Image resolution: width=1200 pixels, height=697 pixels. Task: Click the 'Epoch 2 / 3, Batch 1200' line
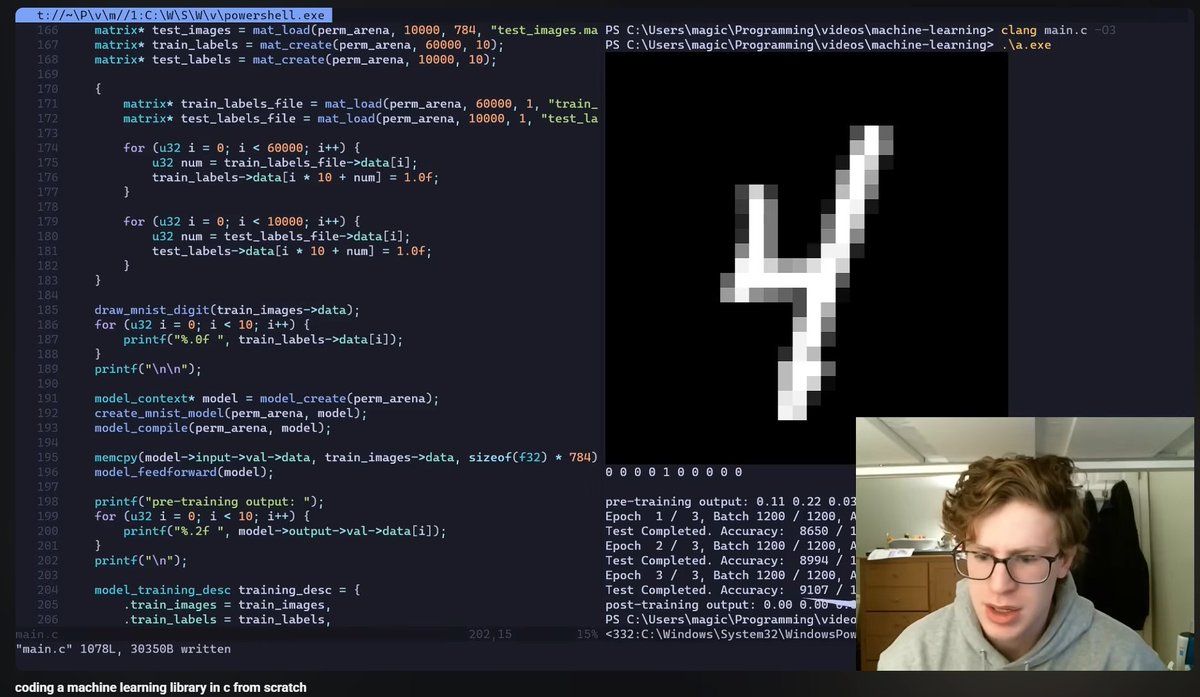point(731,546)
